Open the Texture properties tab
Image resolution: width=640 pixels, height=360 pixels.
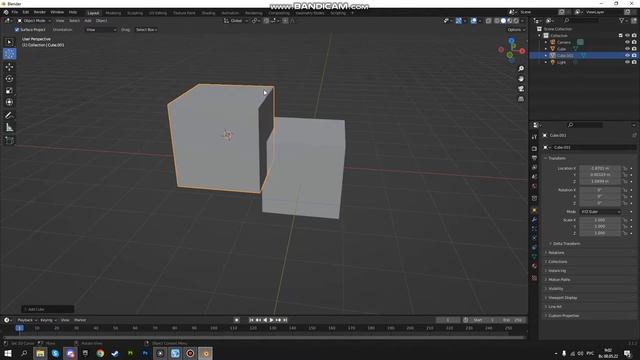pyautogui.click(x=534, y=278)
